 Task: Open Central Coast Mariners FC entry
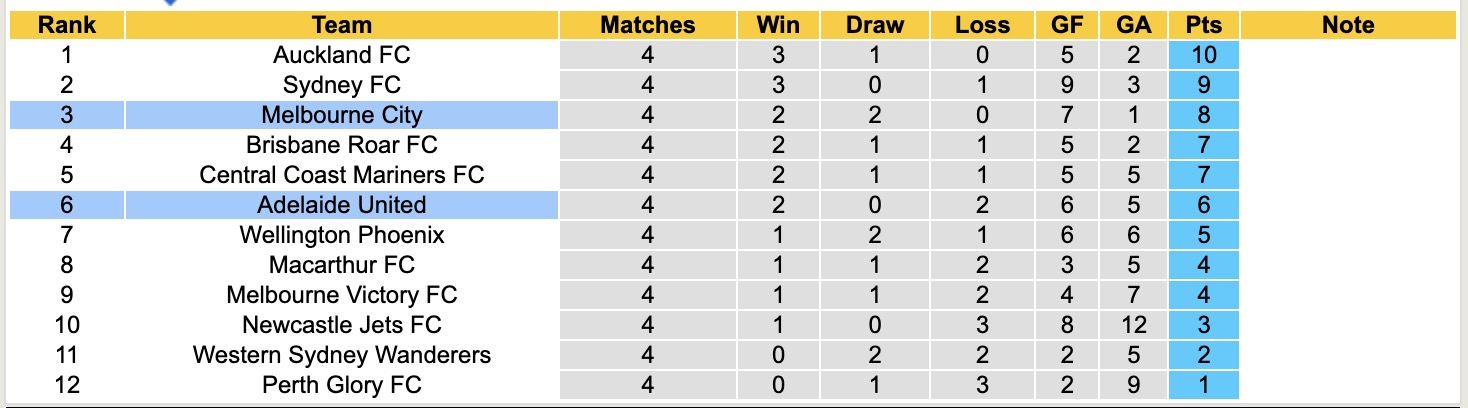pyautogui.click(x=341, y=175)
